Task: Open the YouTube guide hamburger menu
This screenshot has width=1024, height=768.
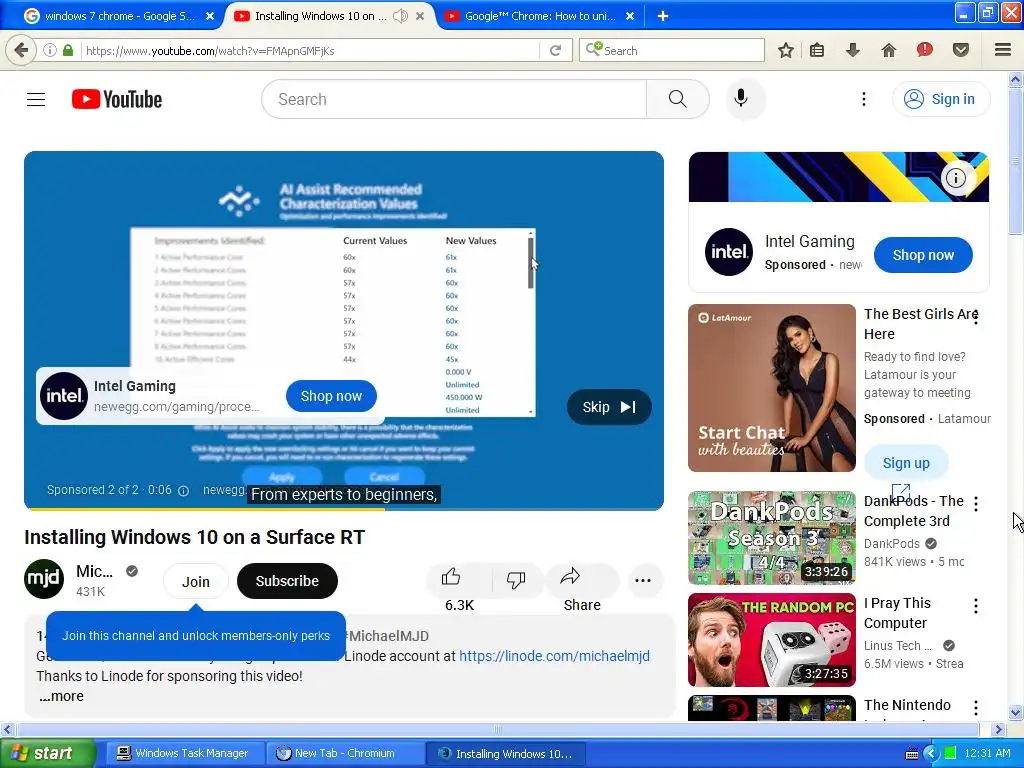Action: [x=36, y=99]
